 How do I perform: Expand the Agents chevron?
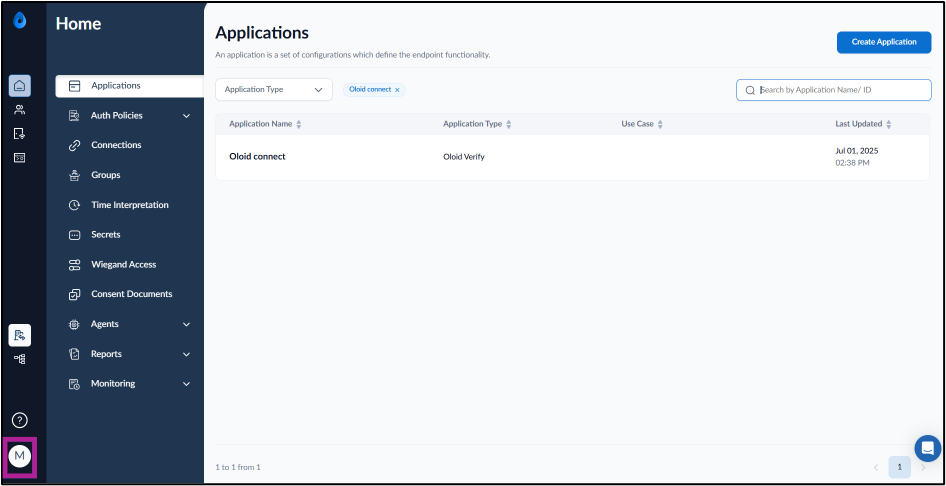(186, 324)
